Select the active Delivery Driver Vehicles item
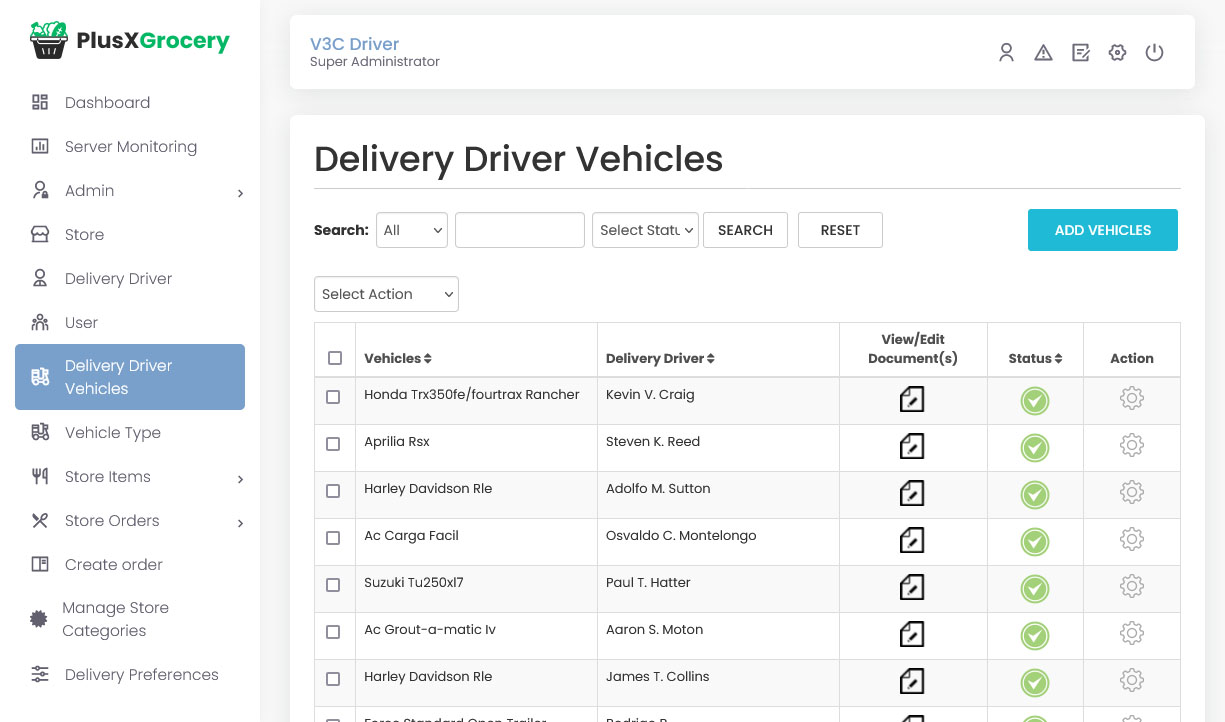This screenshot has height=722, width=1225. coord(130,377)
